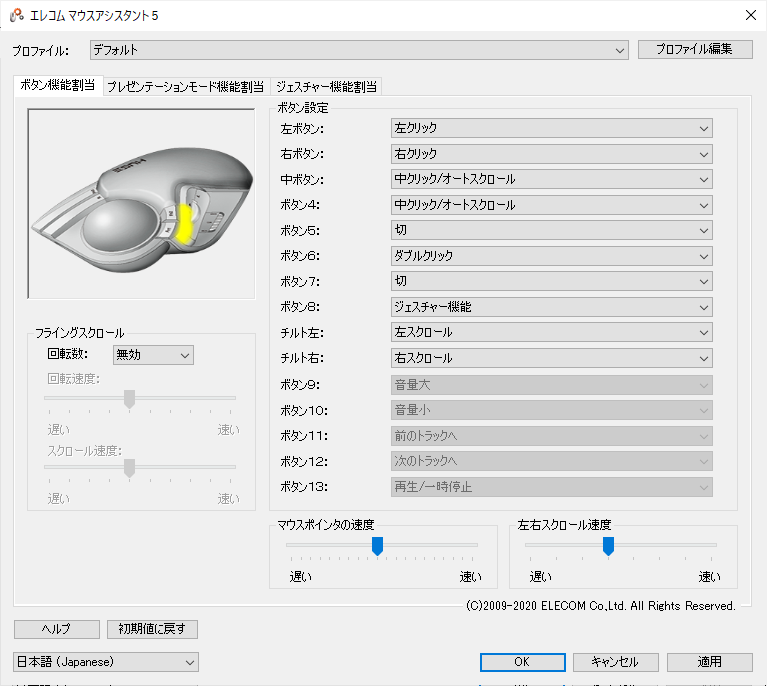This screenshot has height=686, width=767.
Task: Open the 回転数 dropdown set to 無効
Action: 153,355
